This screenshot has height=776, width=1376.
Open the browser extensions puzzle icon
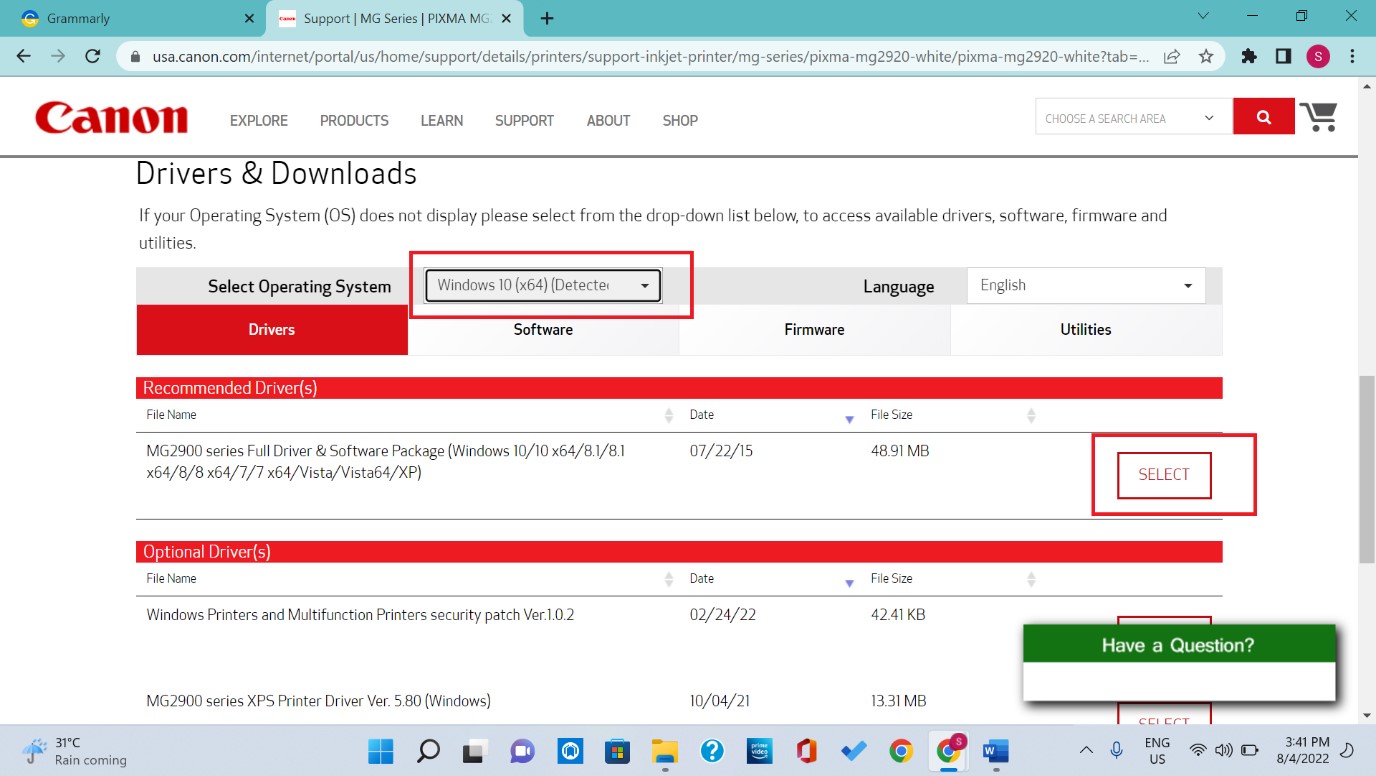tap(1249, 58)
